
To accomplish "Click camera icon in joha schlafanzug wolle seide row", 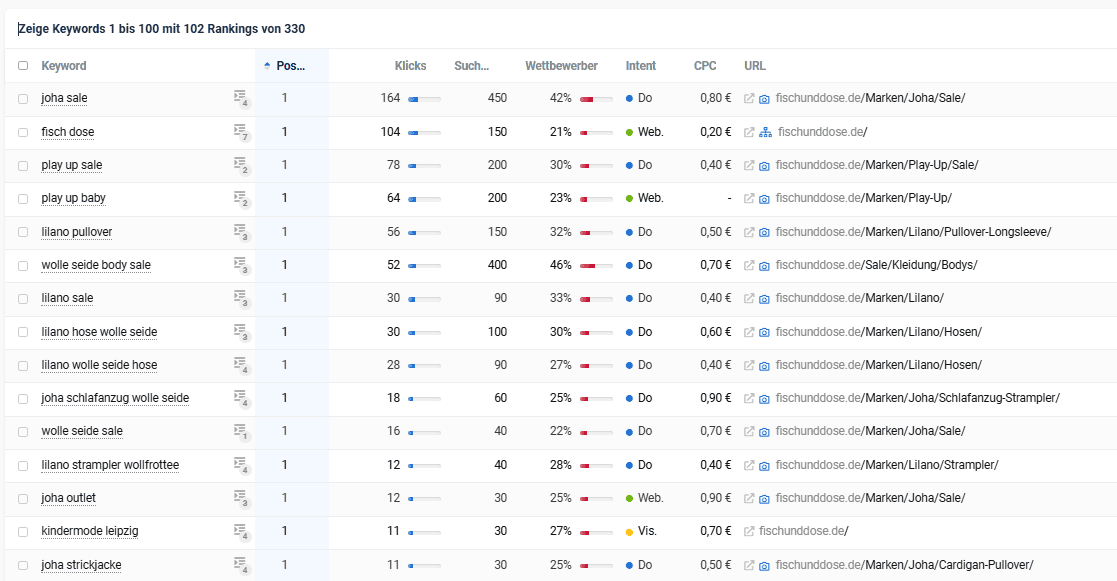I will pyautogui.click(x=764, y=399).
